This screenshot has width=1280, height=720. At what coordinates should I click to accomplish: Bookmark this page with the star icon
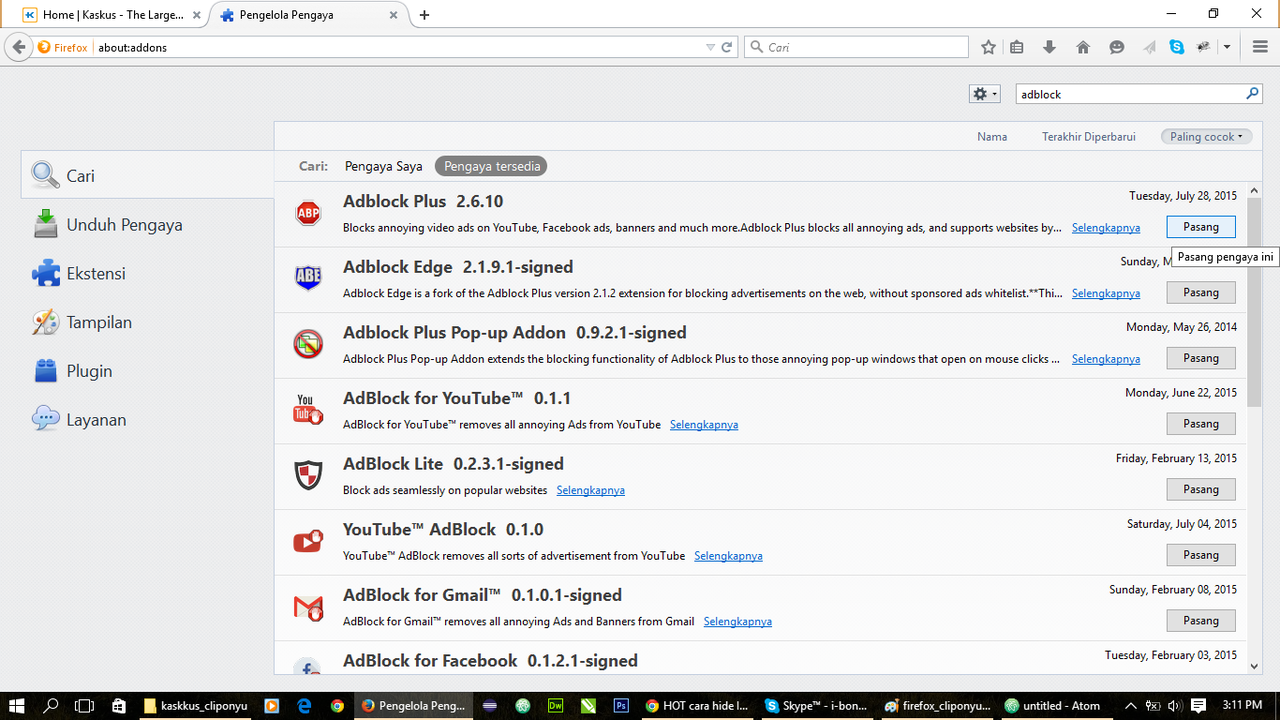pyautogui.click(x=988, y=47)
